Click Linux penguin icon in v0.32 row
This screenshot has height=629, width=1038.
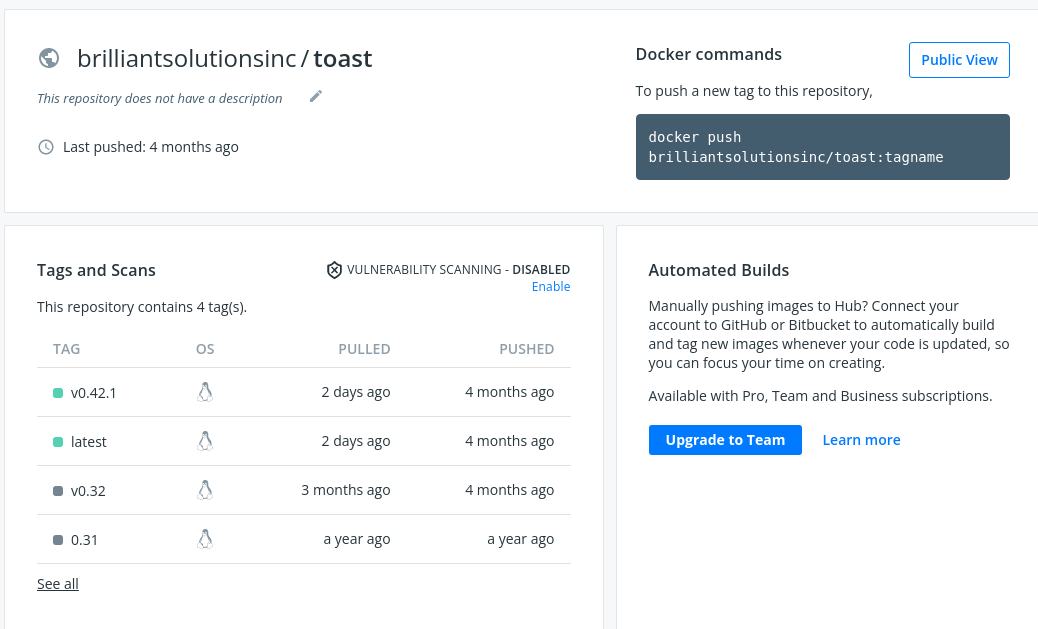click(205, 490)
